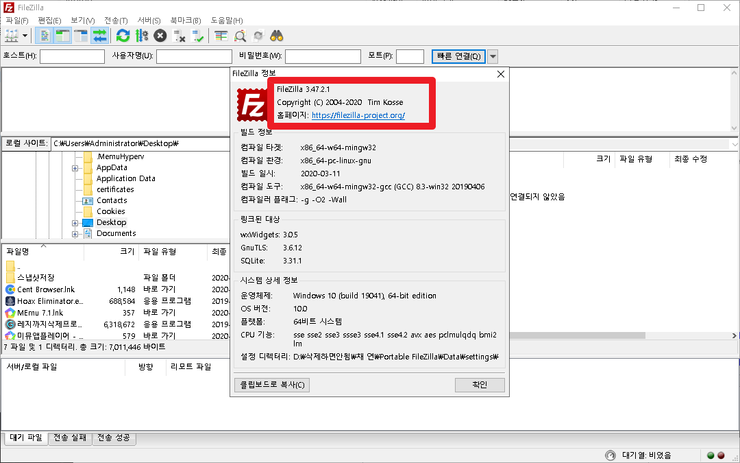This screenshot has height=463, width=740.
Task: Switch to the 대기 파일 tab
Action: click(x=26, y=438)
